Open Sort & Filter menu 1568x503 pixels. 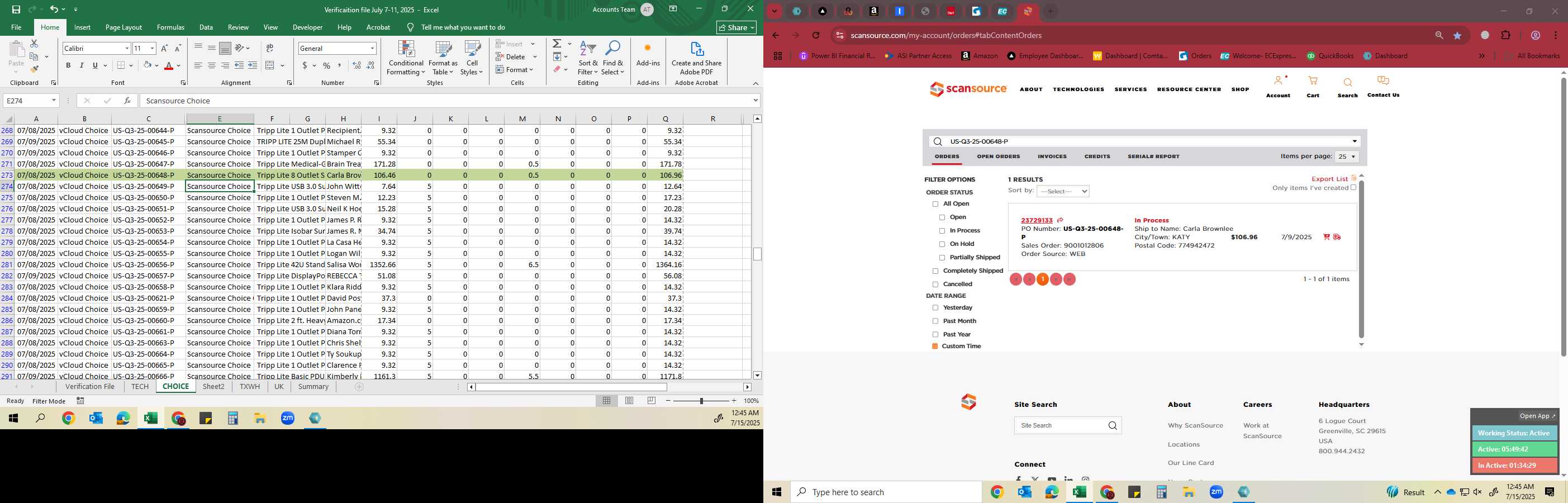588,58
